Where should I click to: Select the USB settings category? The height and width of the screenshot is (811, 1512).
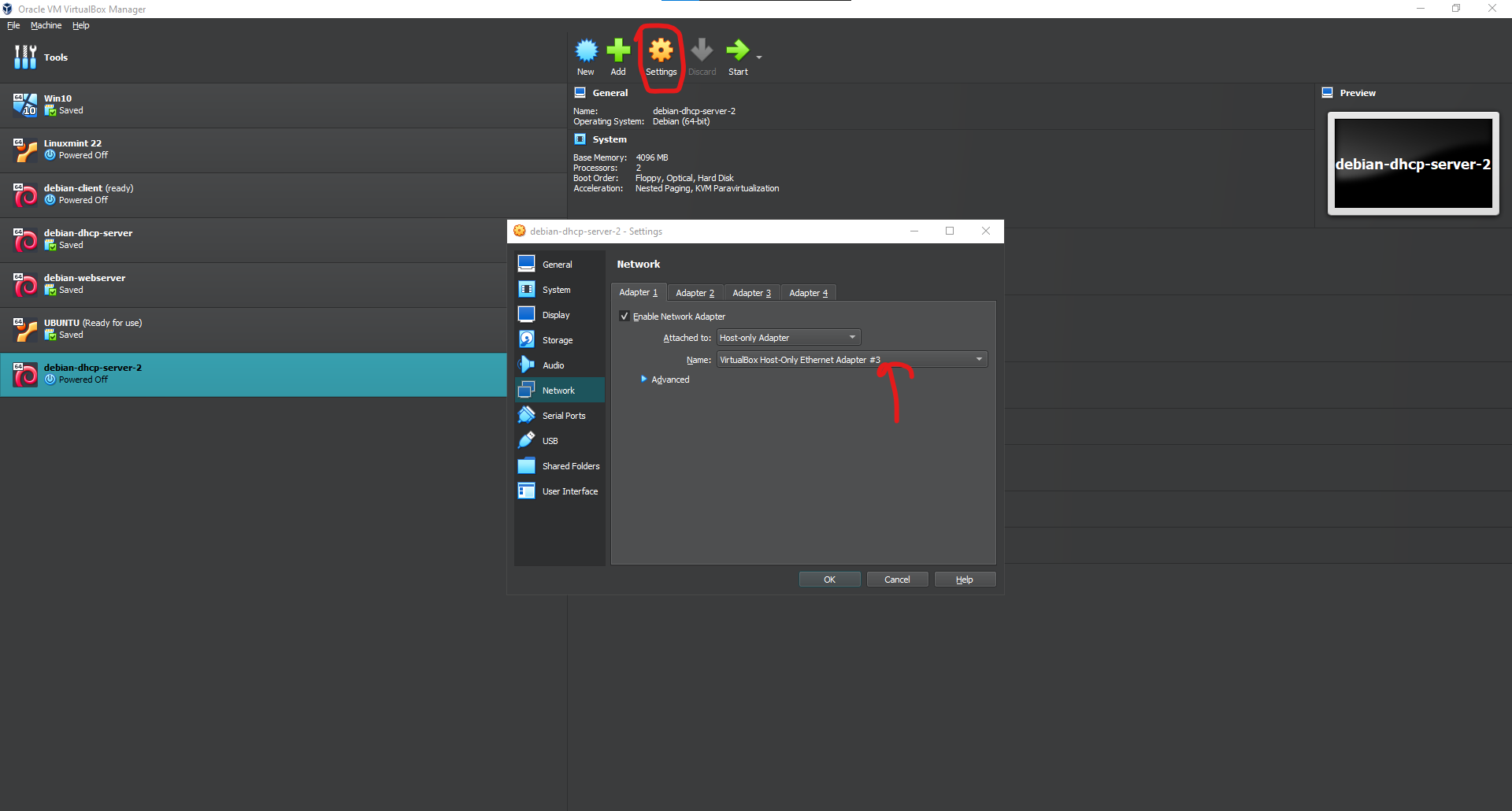[550, 441]
